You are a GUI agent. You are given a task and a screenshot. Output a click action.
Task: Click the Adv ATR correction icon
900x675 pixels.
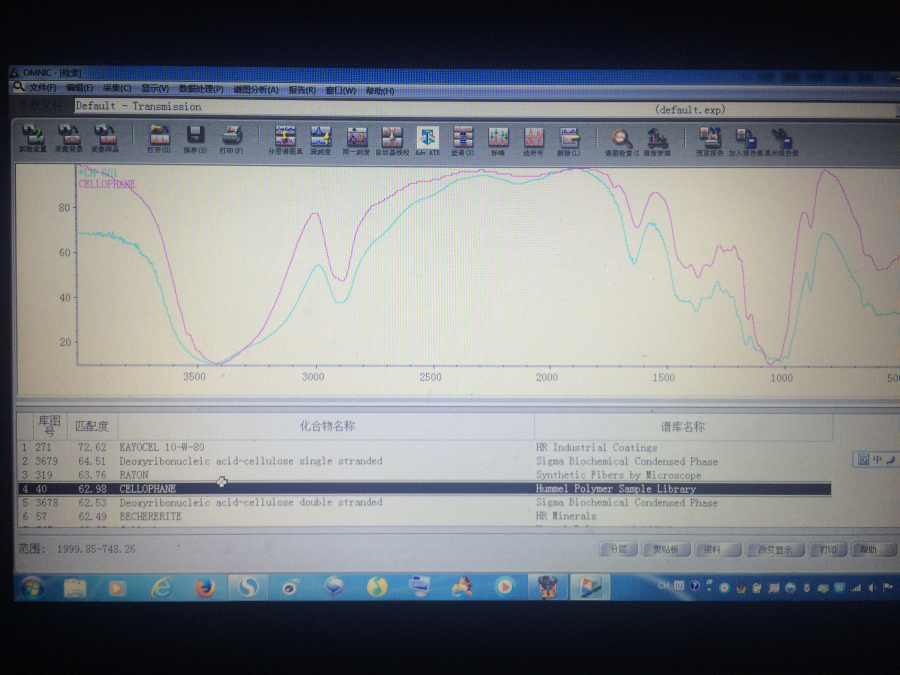[x=428, y=141]
